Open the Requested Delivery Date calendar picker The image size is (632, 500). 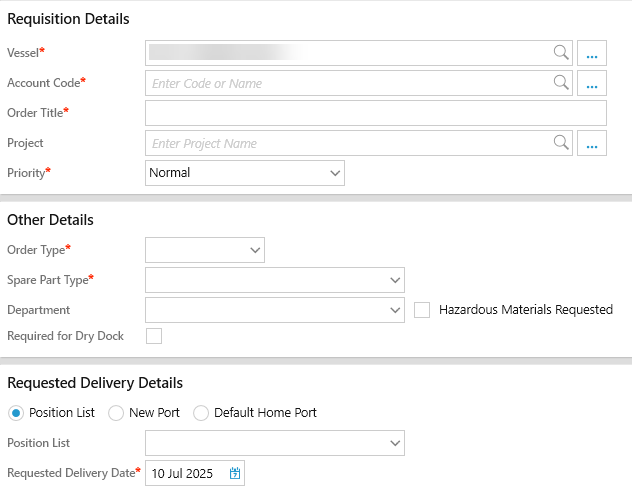[x=235, y=474]
